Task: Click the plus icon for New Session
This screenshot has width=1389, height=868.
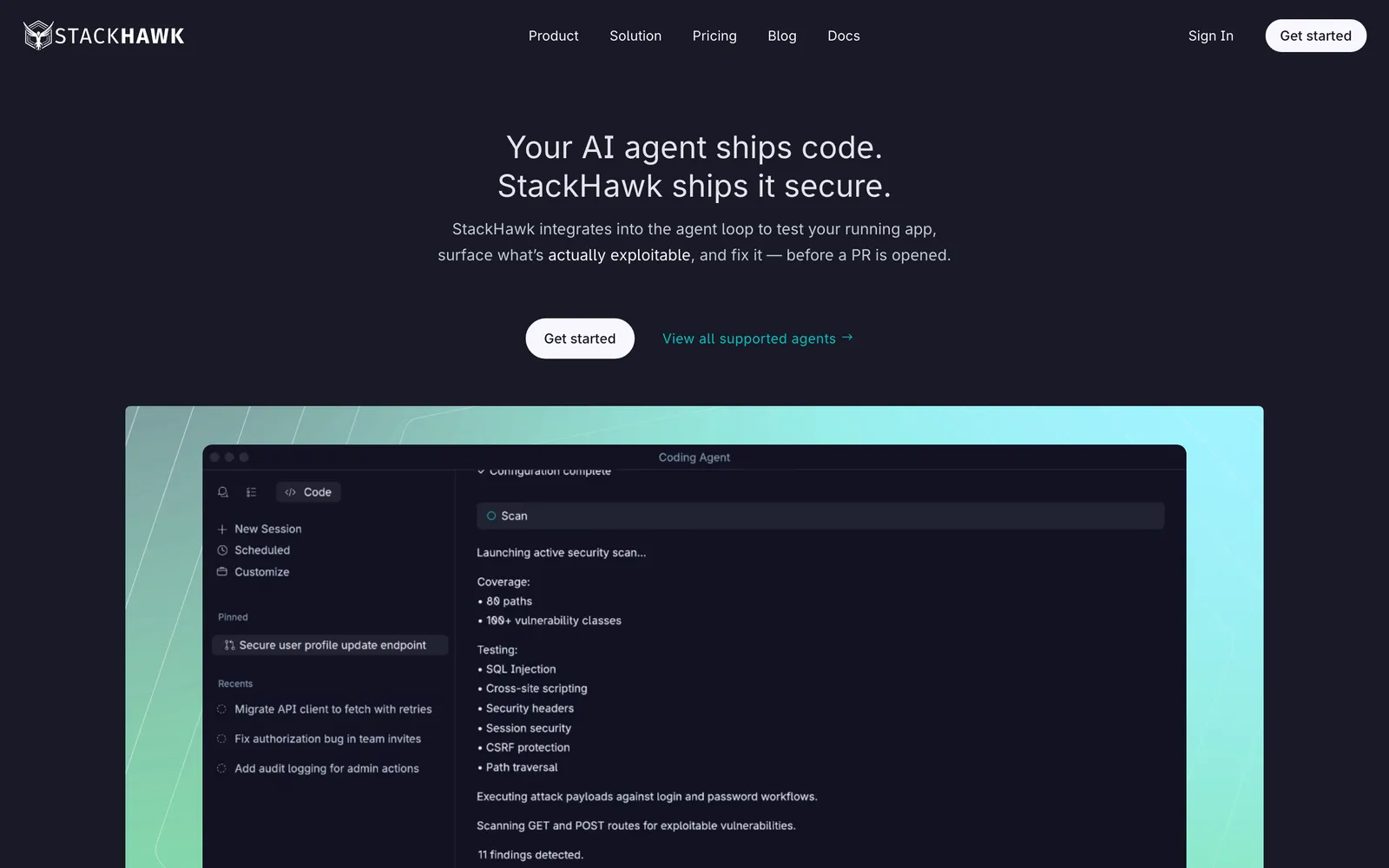Action: click(x=222, y=529)
